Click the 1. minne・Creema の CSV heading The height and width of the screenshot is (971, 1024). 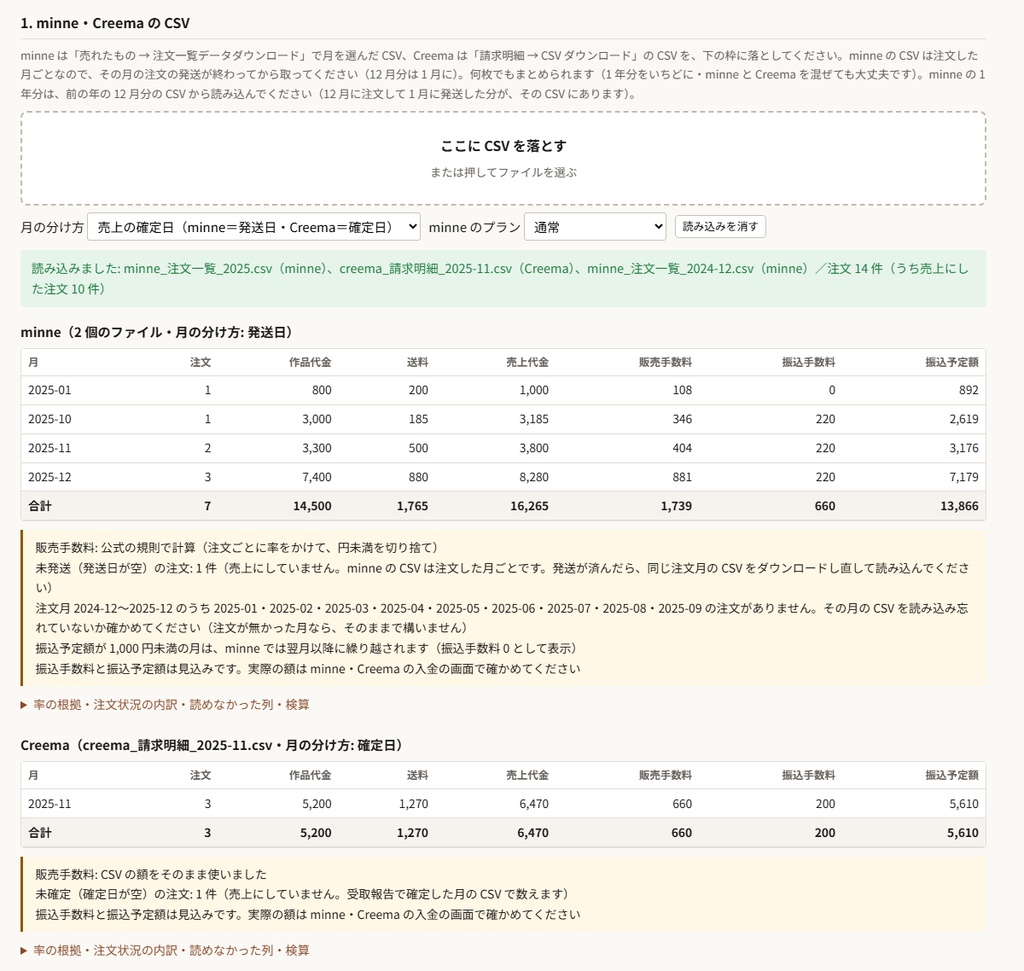105,23
